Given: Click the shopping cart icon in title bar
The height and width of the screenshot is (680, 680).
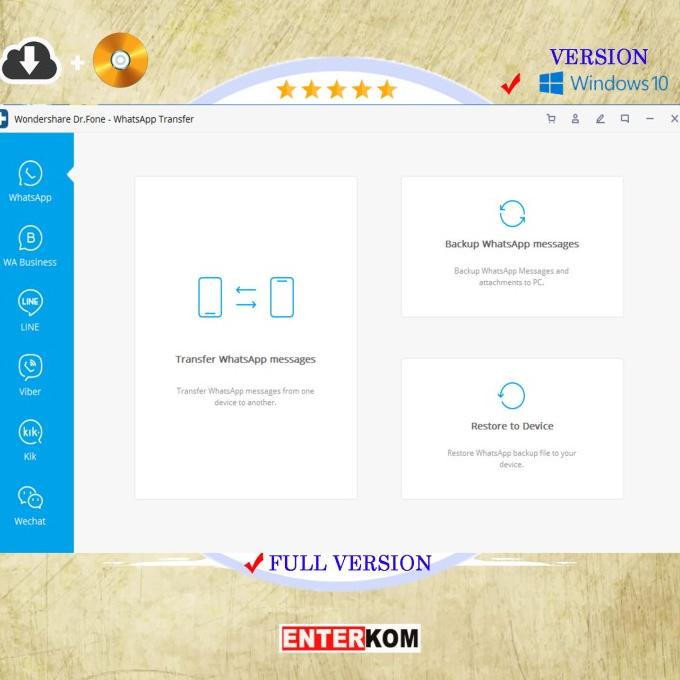Looking at the screenshot, I should (551, 119).
